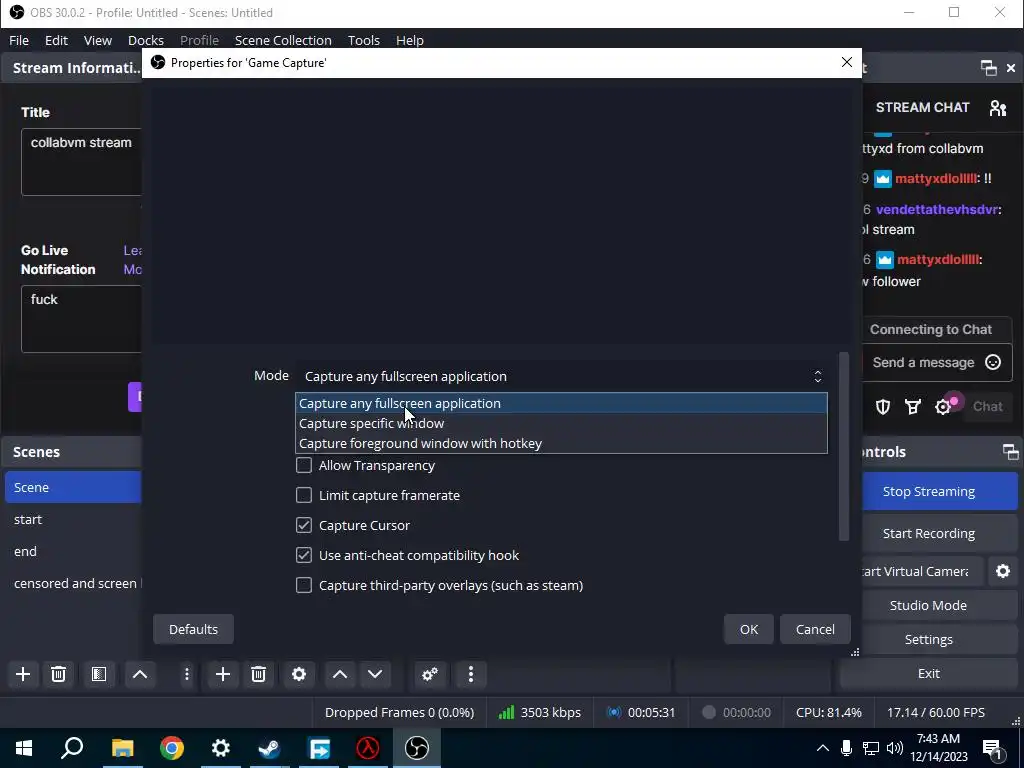Viewport: 1024px width, 768px height.
Task: Click properties dialog vertical scrollbar
Action: [844, 447]
